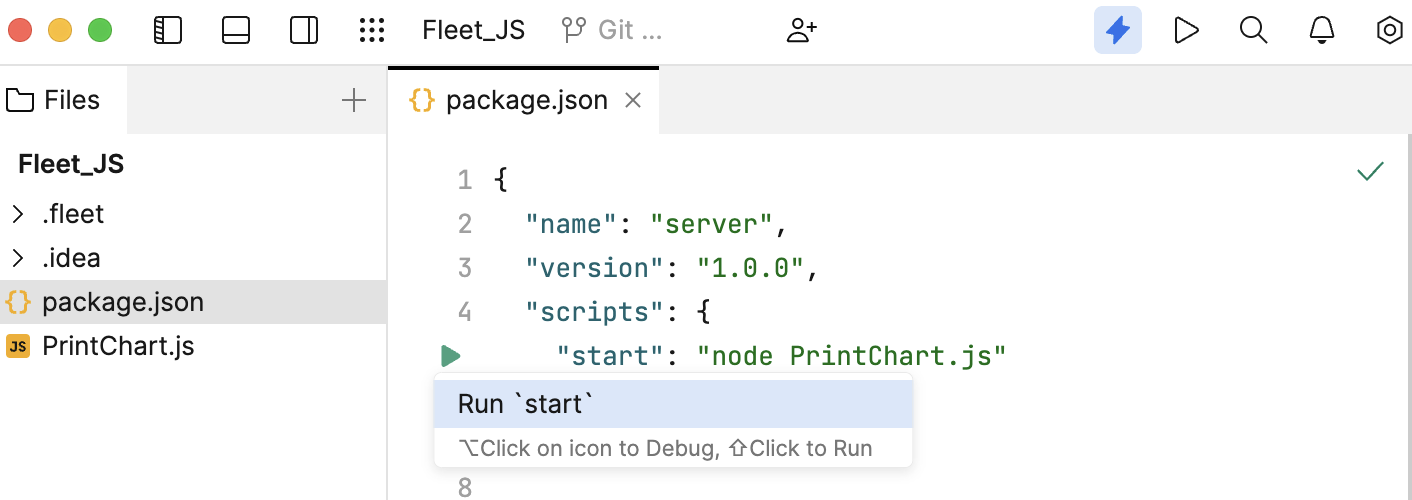This screenshot has width=1412, height=500.
Task: Toggle the right panel visibility
Action: tap(304, 30)
